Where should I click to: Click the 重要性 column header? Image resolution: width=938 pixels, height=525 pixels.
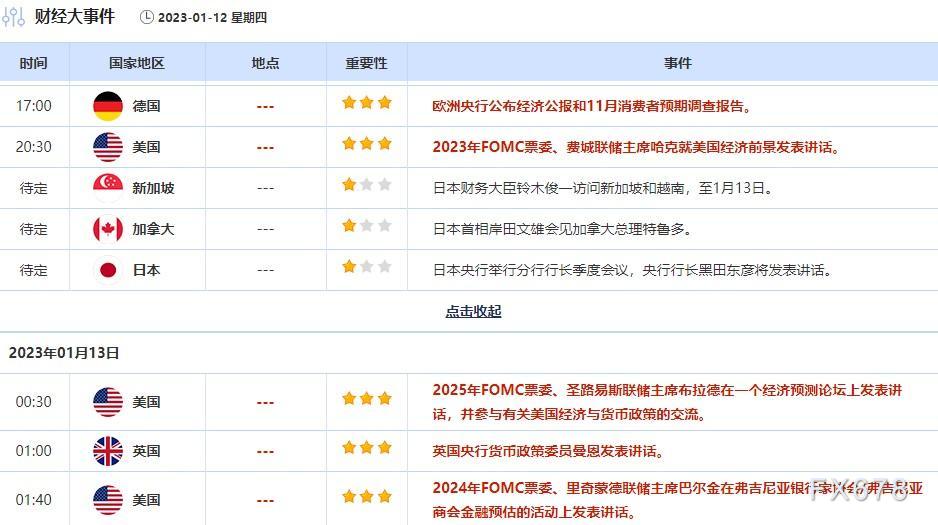(x=367, y=63)
